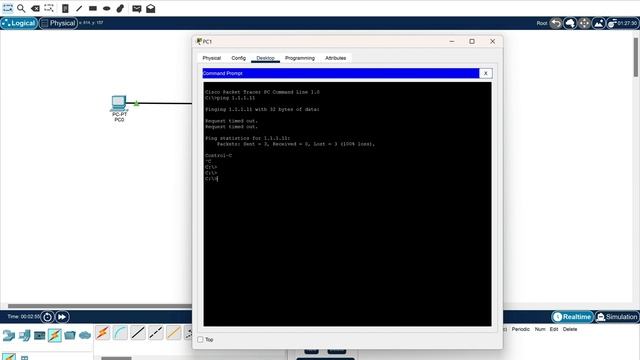
Task: Activate the Inspect magnifier tool
Action: pyautogui.click(x=21, y=8)
